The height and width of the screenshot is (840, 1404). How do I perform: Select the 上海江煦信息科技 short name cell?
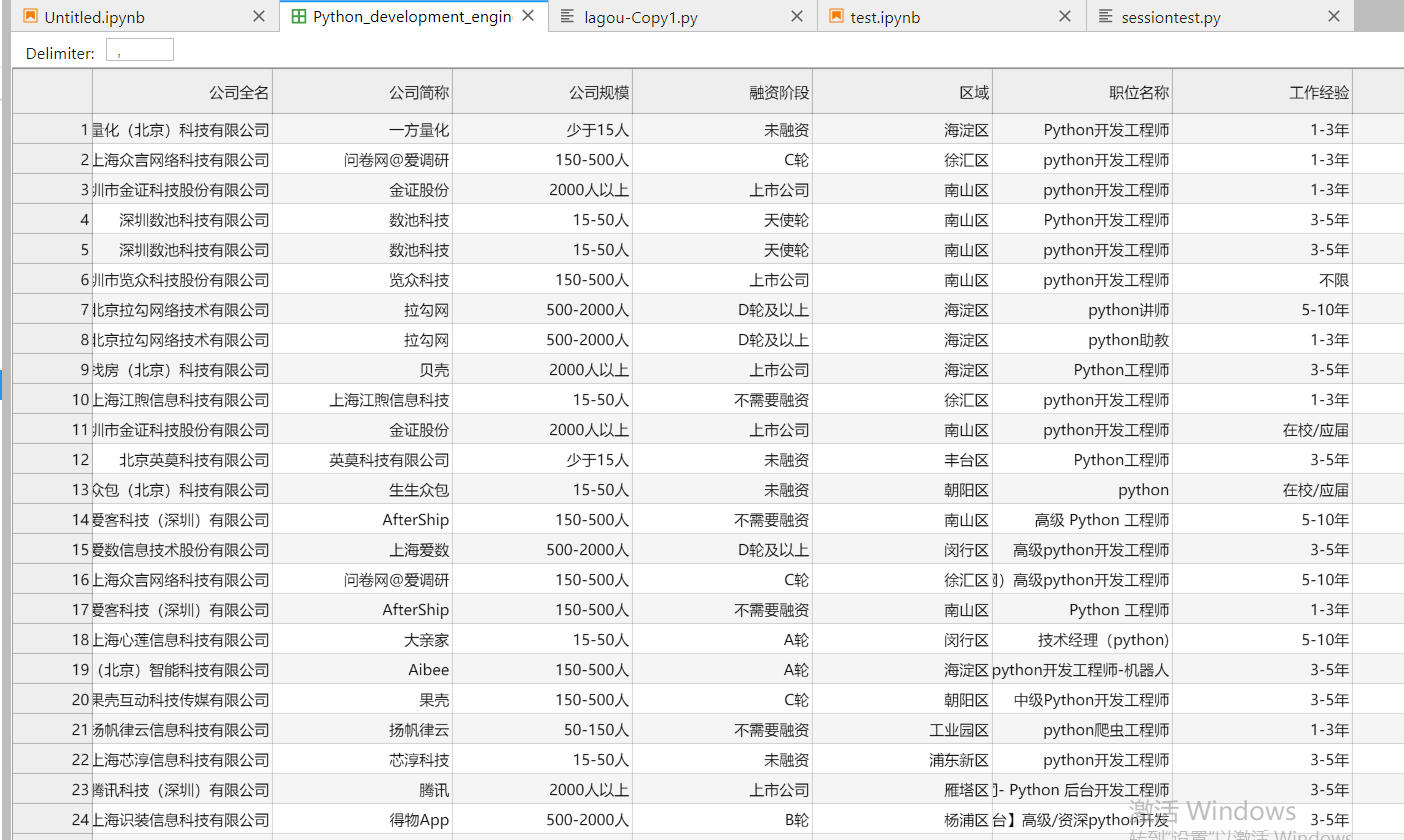[362, 400]
